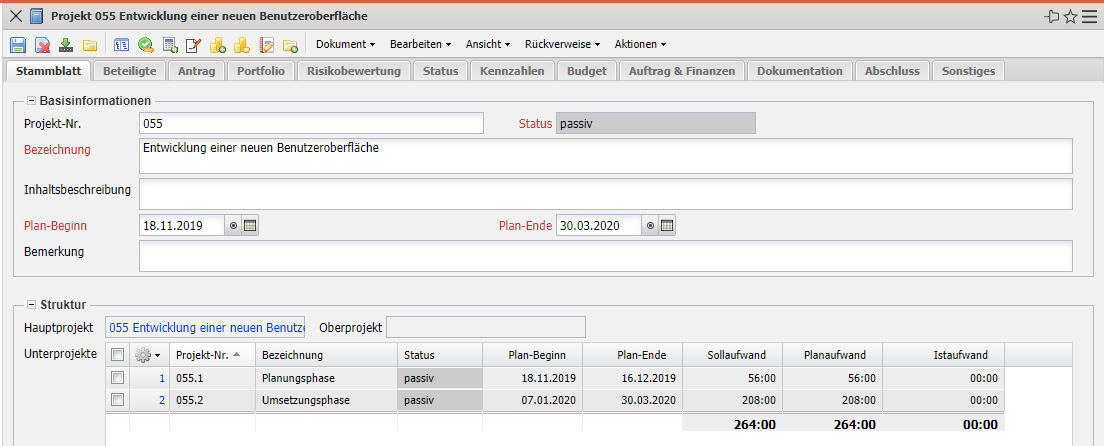
Task: Open the Dokument menu
Action: click(x=345, y=44)
